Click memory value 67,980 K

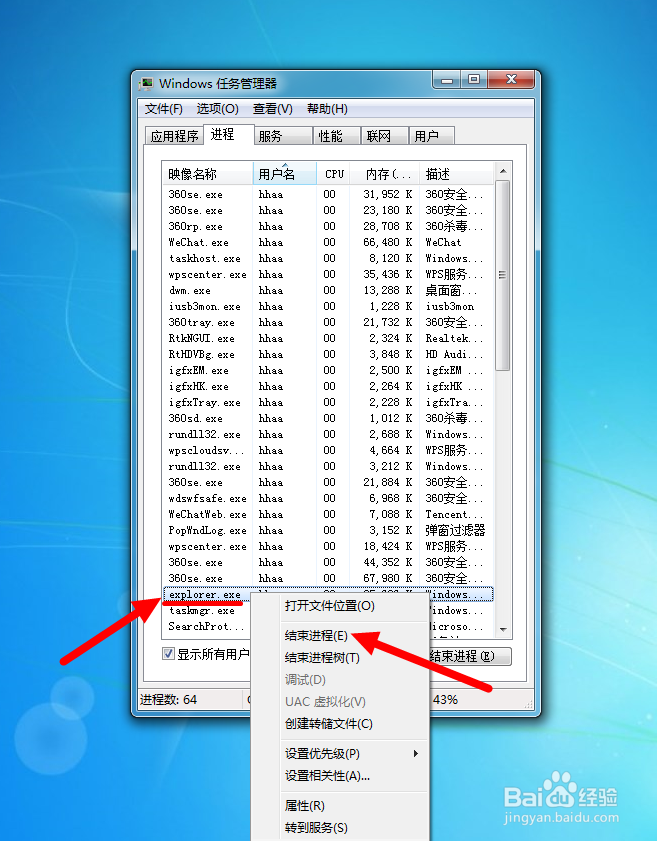pyautogui.click(x=387, y=578)
